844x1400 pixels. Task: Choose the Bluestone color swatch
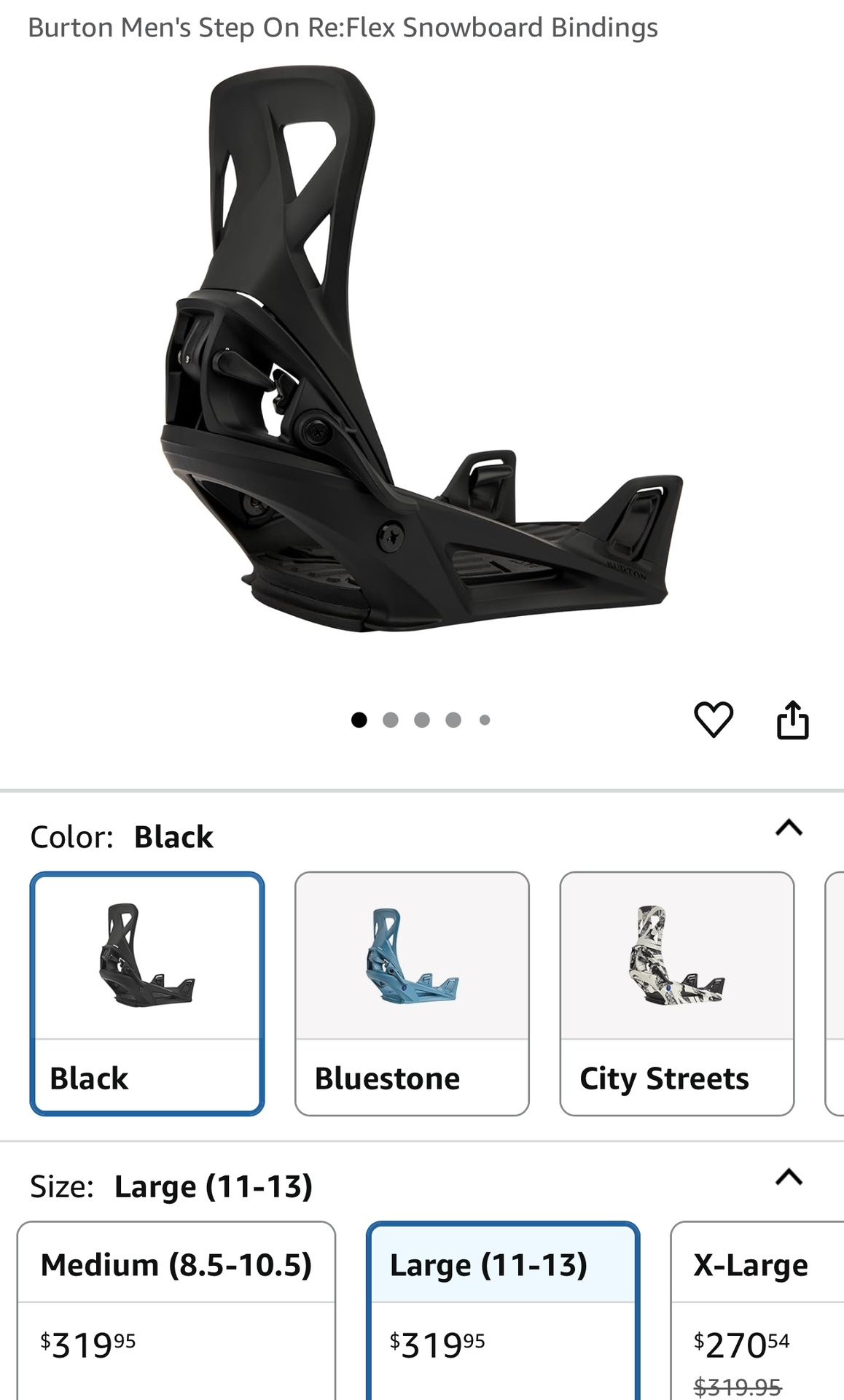[412, 993]
